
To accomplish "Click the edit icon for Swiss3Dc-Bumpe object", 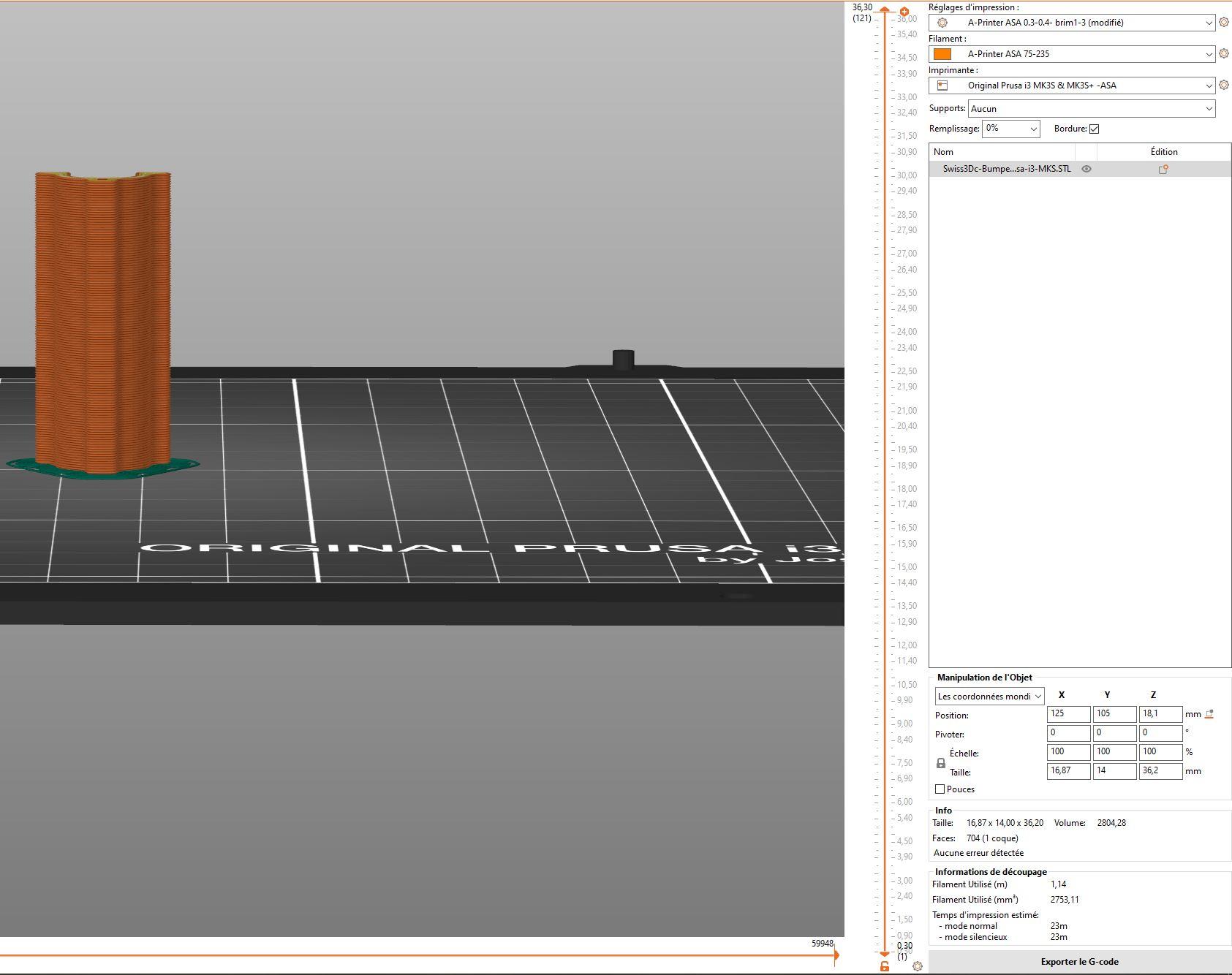I will coord(1163,169).
